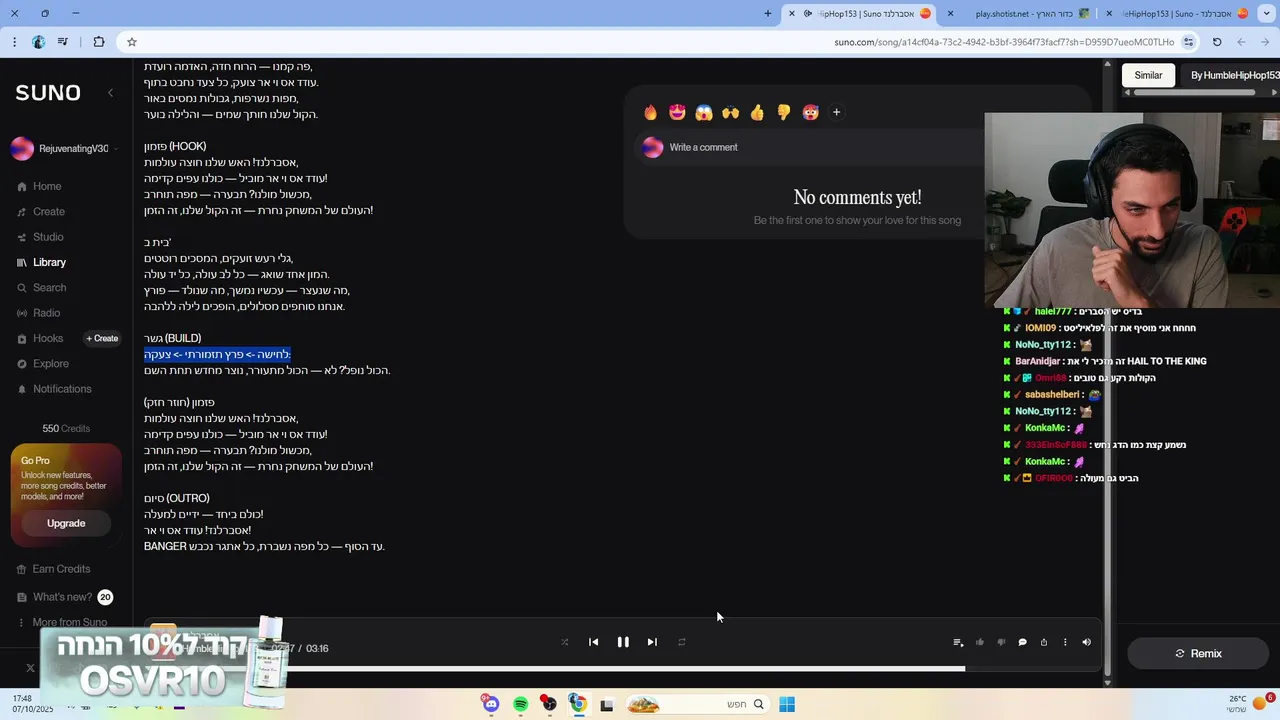Seek on the song progress bar
Screen dimensions: 1280x720
click(625, 668)
